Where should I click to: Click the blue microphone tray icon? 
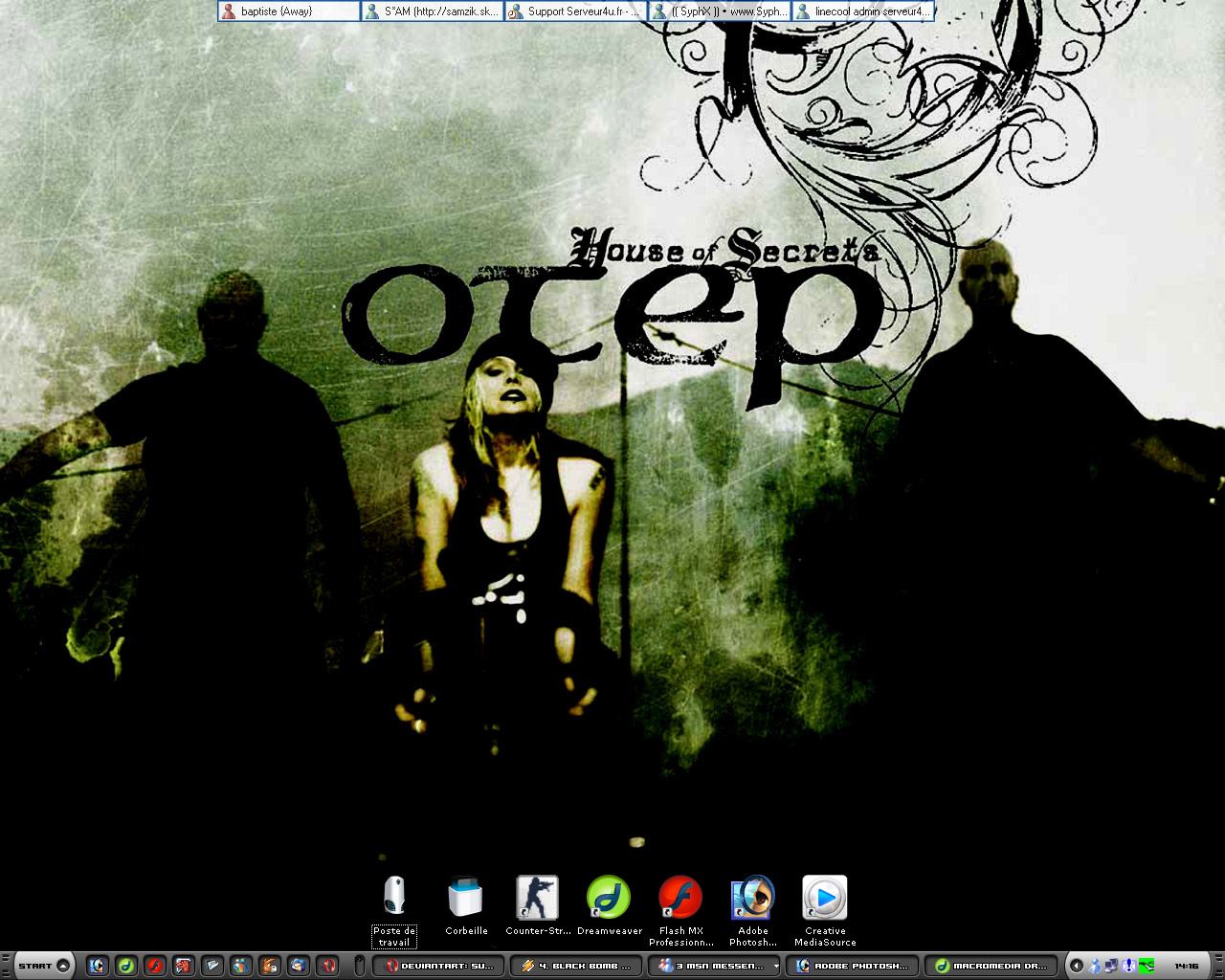click(1128, 966)
